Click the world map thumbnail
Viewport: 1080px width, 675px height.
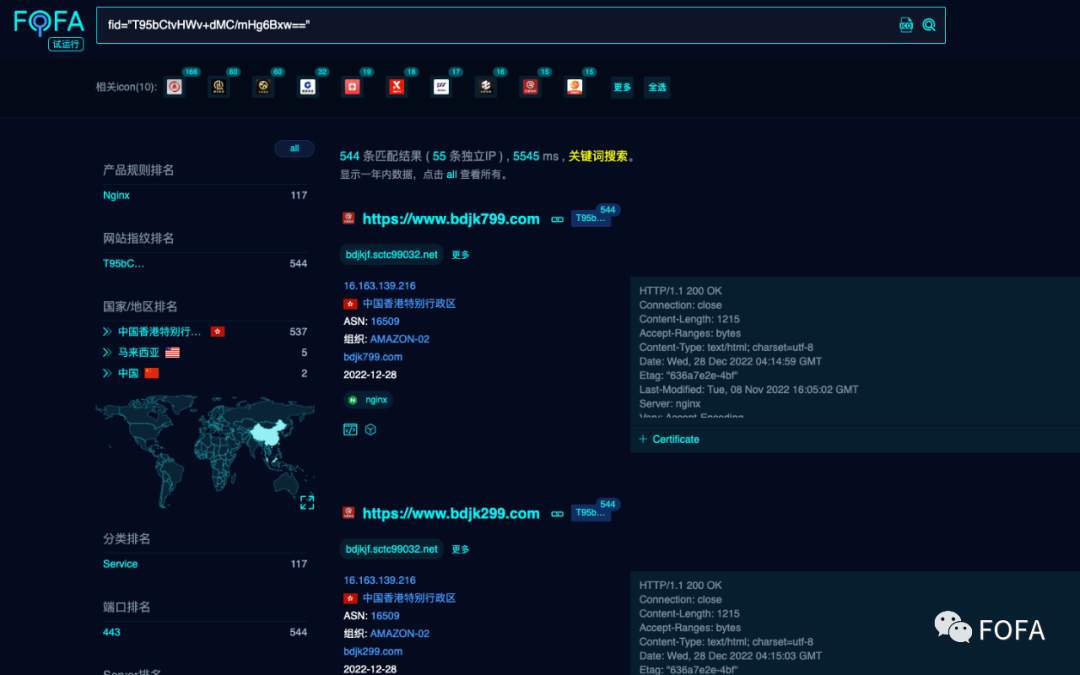(205, 451)
